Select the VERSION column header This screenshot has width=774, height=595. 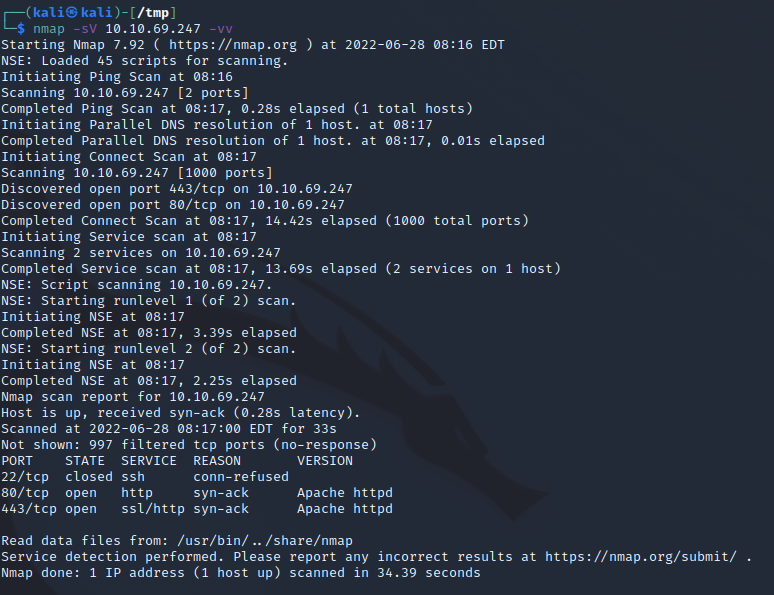point(325,461)
